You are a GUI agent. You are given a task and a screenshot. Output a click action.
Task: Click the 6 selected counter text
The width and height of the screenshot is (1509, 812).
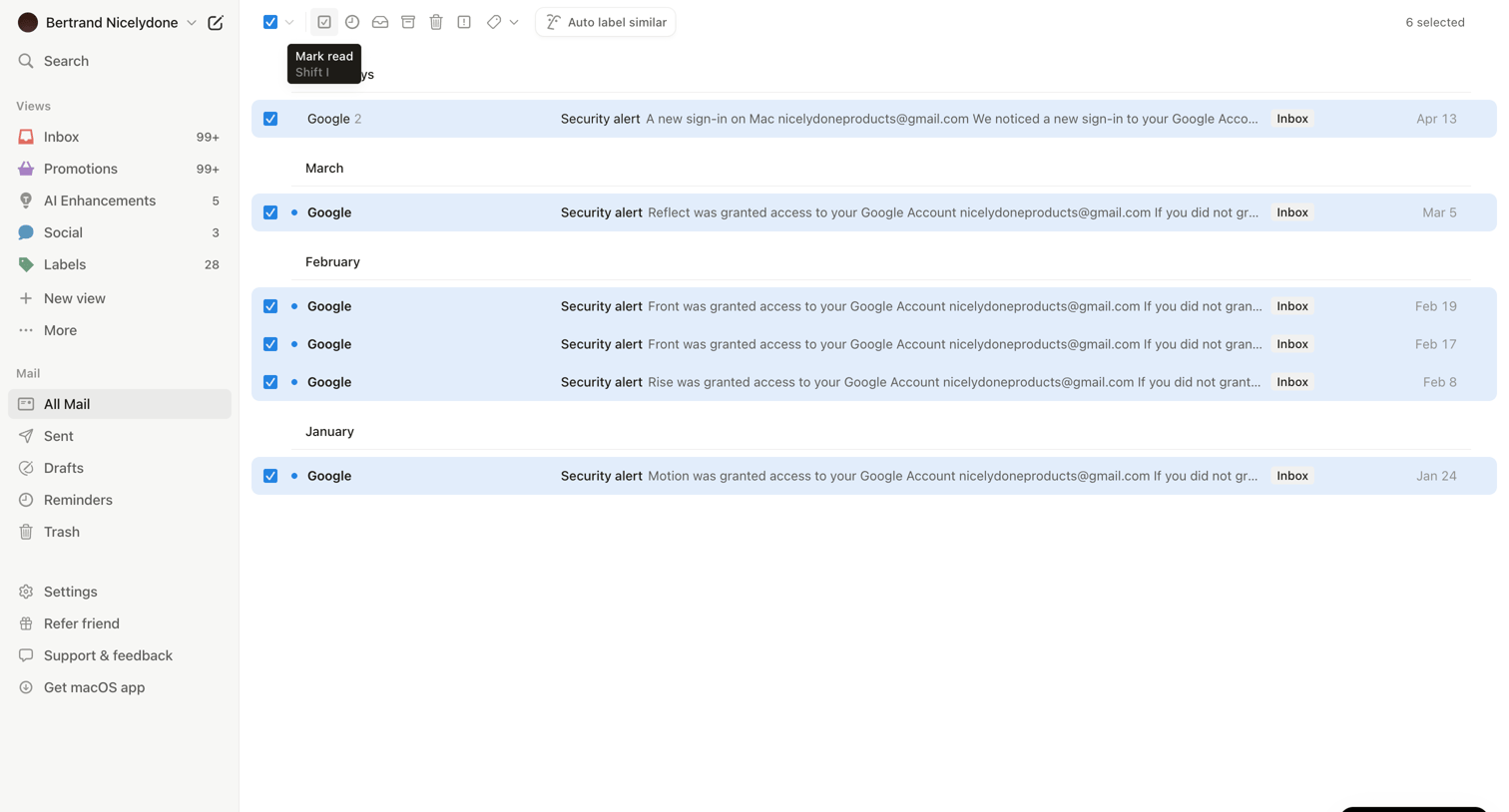(1435, 22)
